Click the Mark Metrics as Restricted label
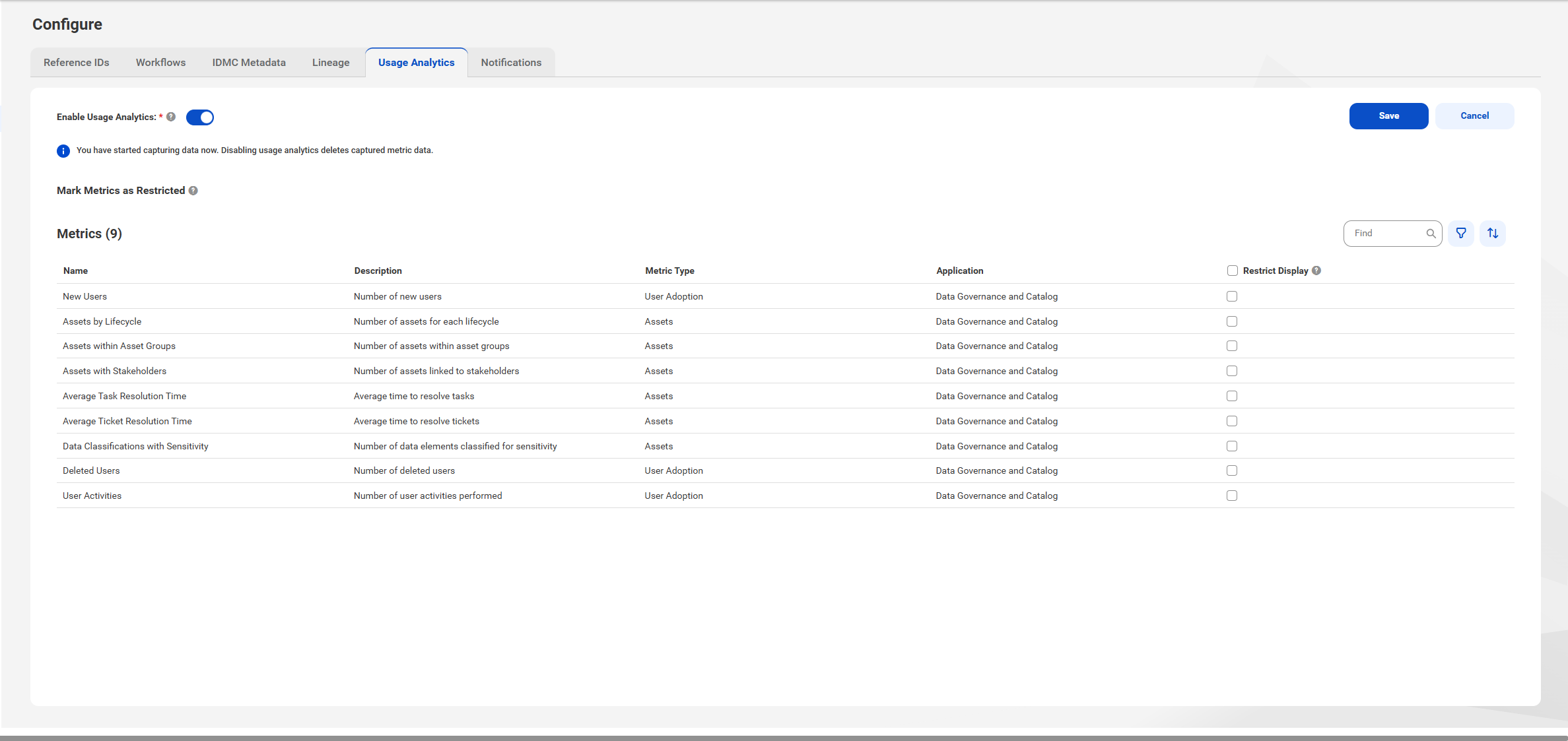 click(121, 191)
